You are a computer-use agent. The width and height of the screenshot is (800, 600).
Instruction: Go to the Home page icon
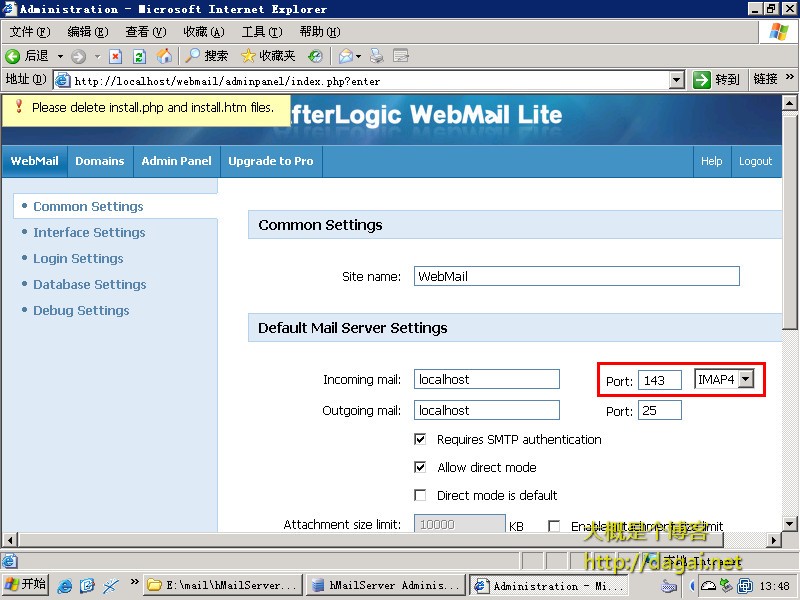click(x=164, y=56)
